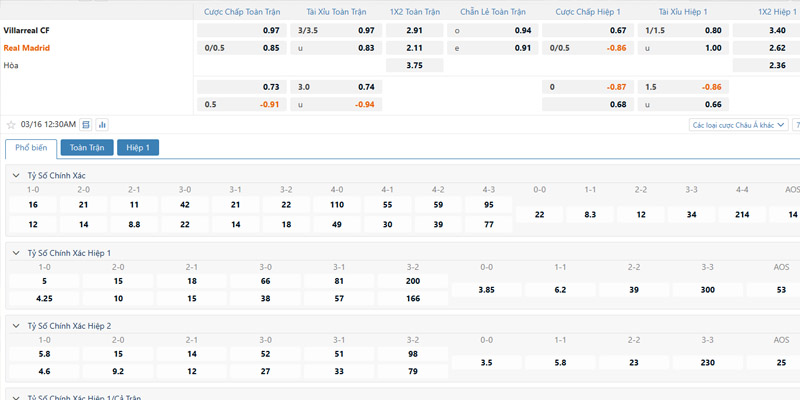Image resolution: width=800 pixels, height=400 pixels.
Task: Bet correct score 1-0 at odds 16
Action: coord(33,205)
